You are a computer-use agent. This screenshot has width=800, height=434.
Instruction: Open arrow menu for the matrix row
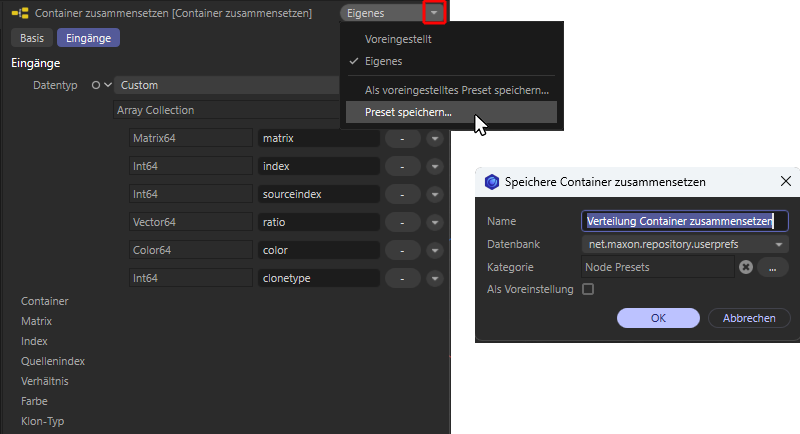click(434, 138)
